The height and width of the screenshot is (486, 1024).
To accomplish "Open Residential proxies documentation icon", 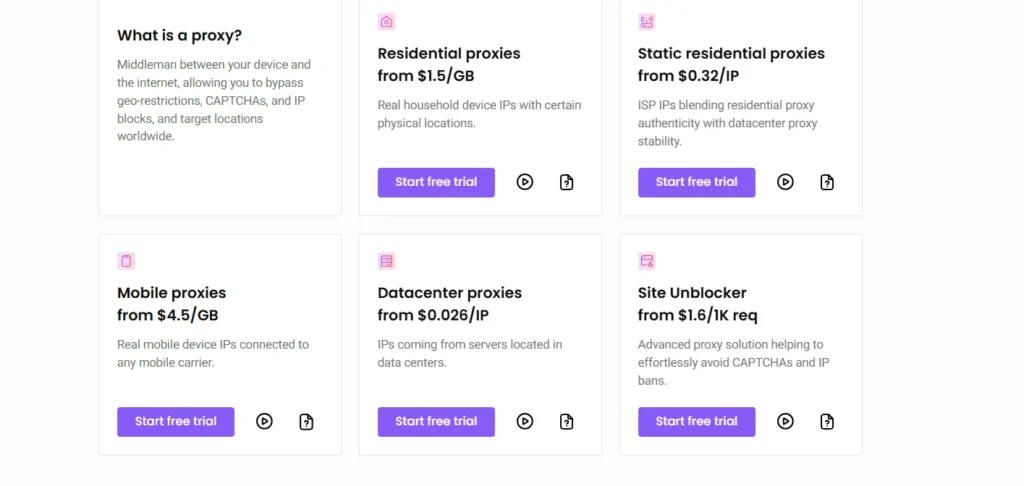I will tap(567, 182).
